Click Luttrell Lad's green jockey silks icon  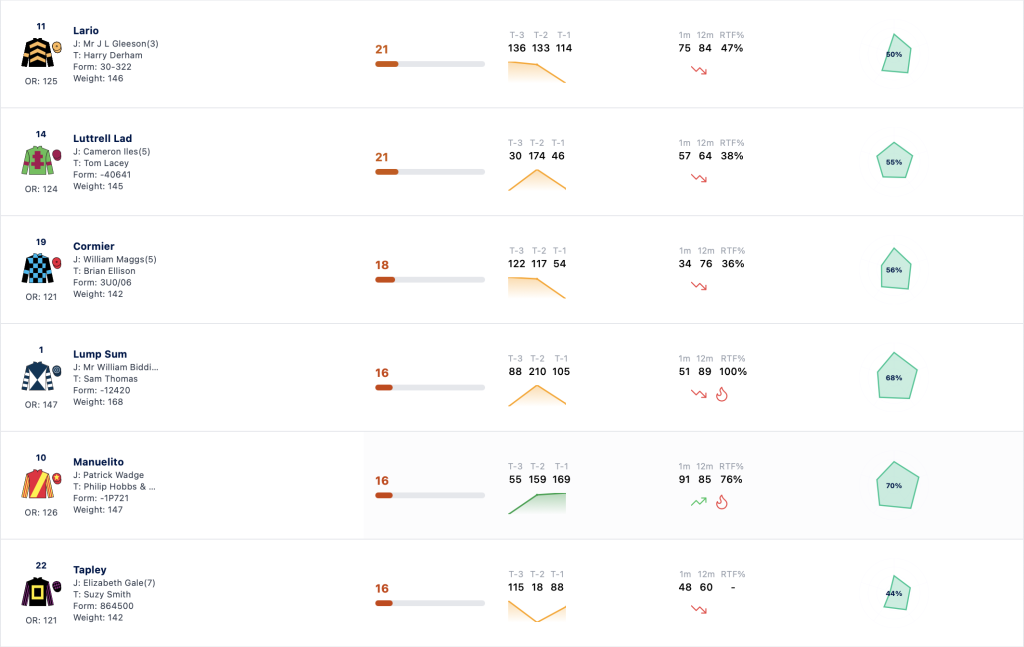point(37,161)
